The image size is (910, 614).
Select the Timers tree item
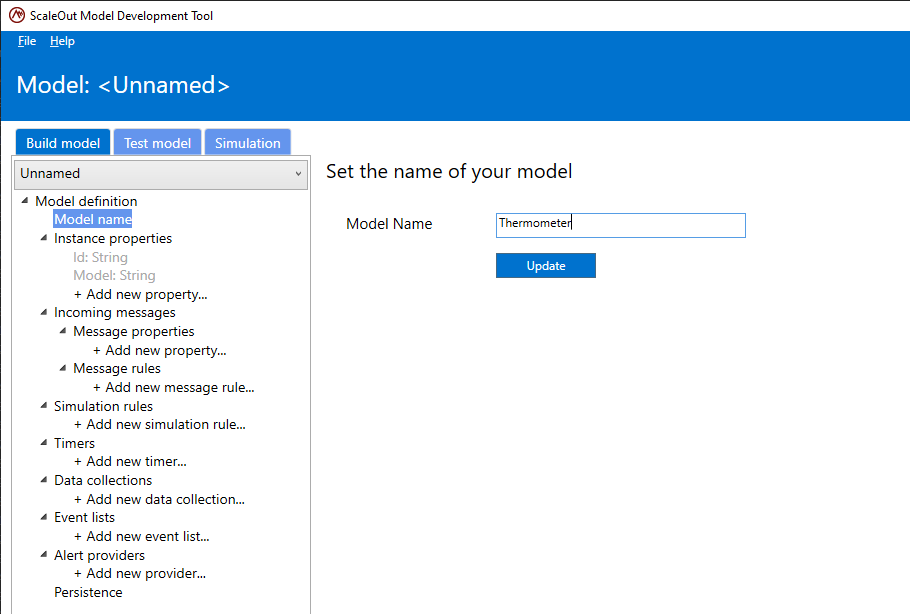74,443
